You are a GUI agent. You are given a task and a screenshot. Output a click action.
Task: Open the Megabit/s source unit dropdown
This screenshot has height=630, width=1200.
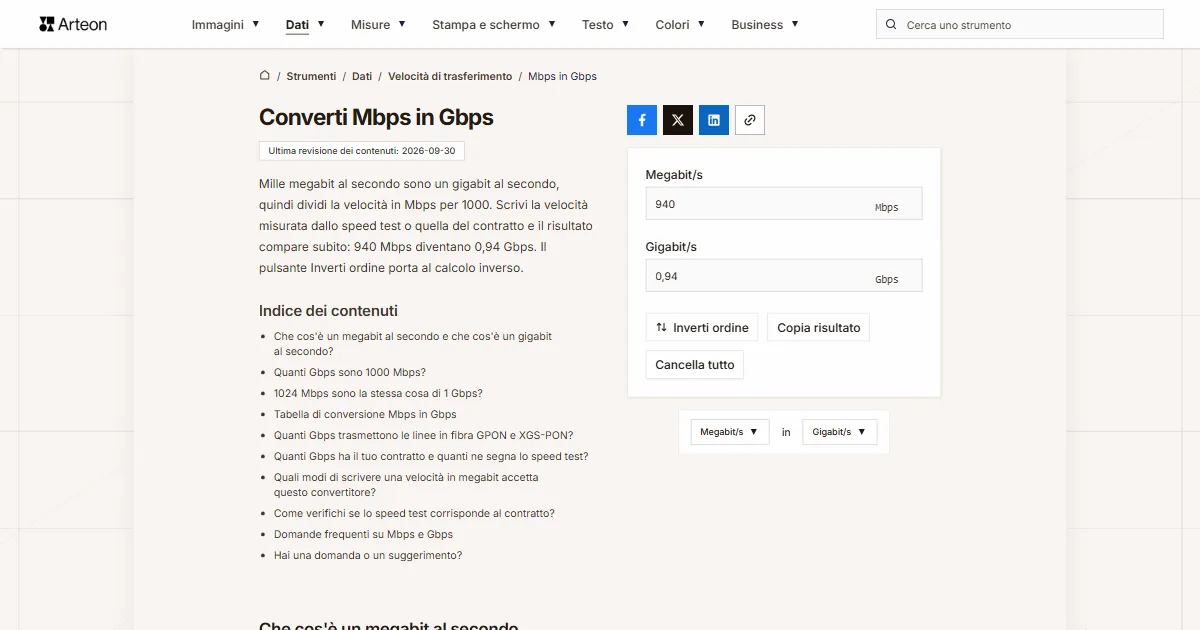click(x=730, y=432)
